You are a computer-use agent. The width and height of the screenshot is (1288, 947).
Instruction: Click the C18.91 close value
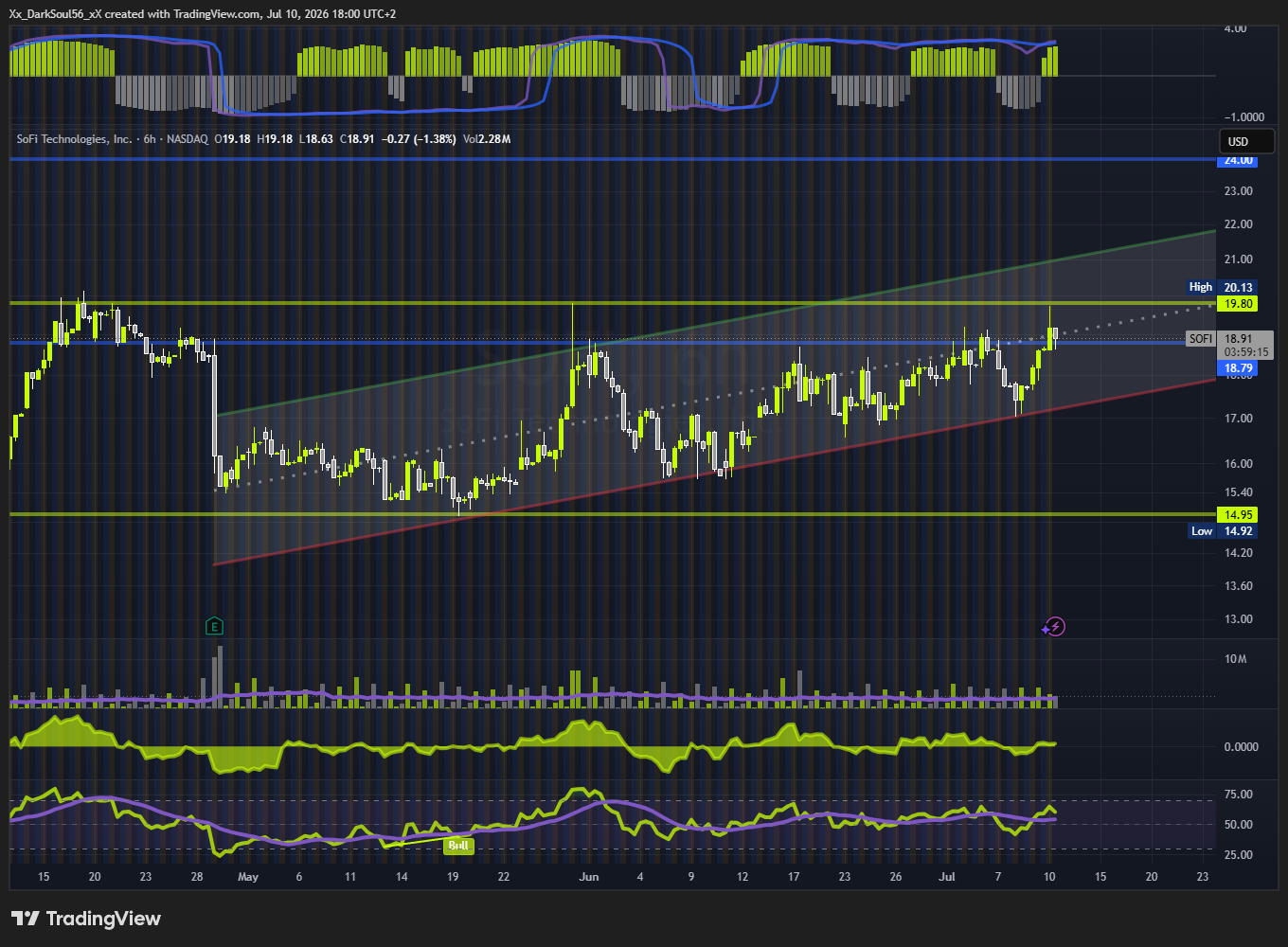click(x=357, y=139)
